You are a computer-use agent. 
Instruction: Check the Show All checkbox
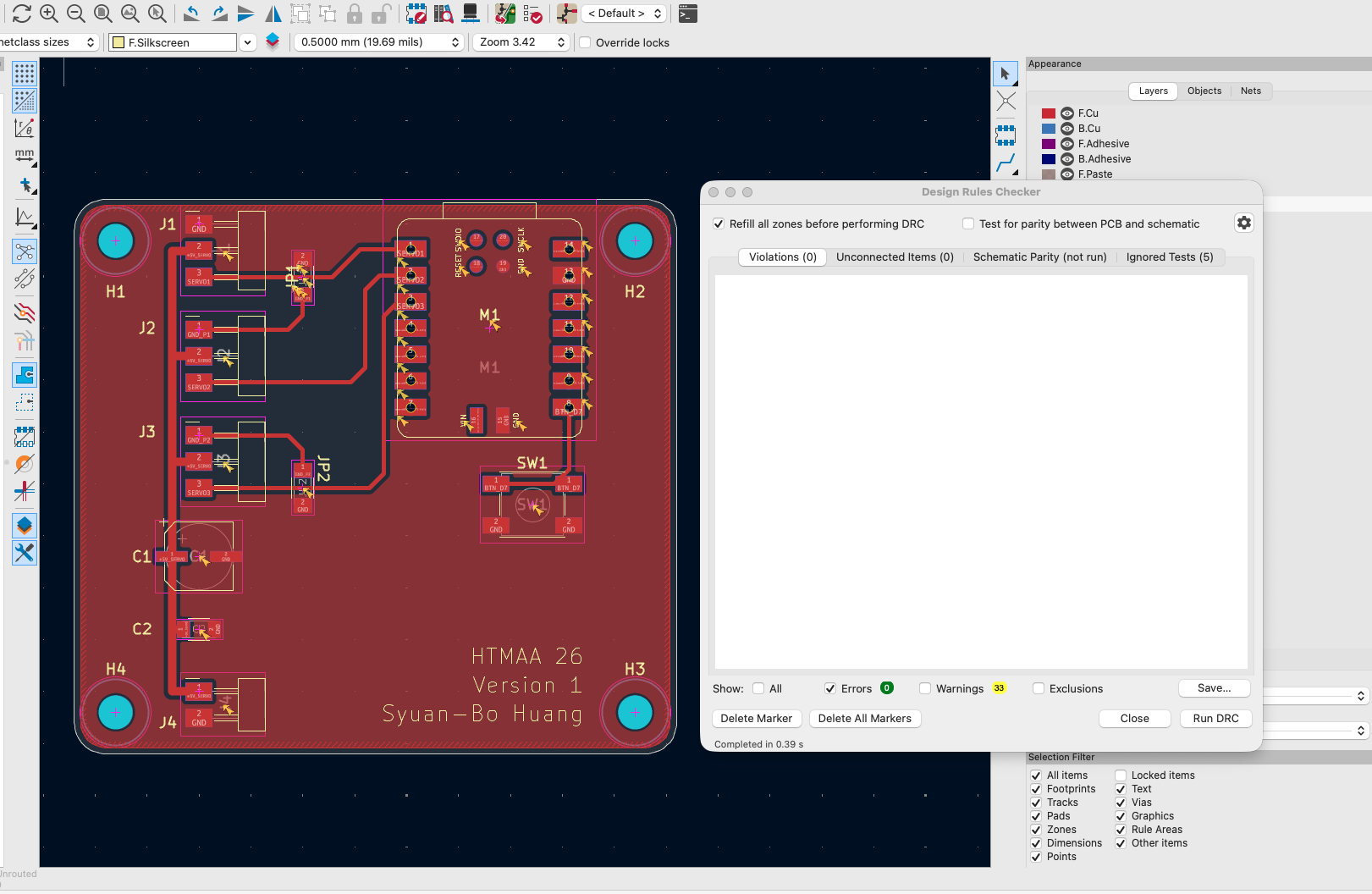coord(758,688)
